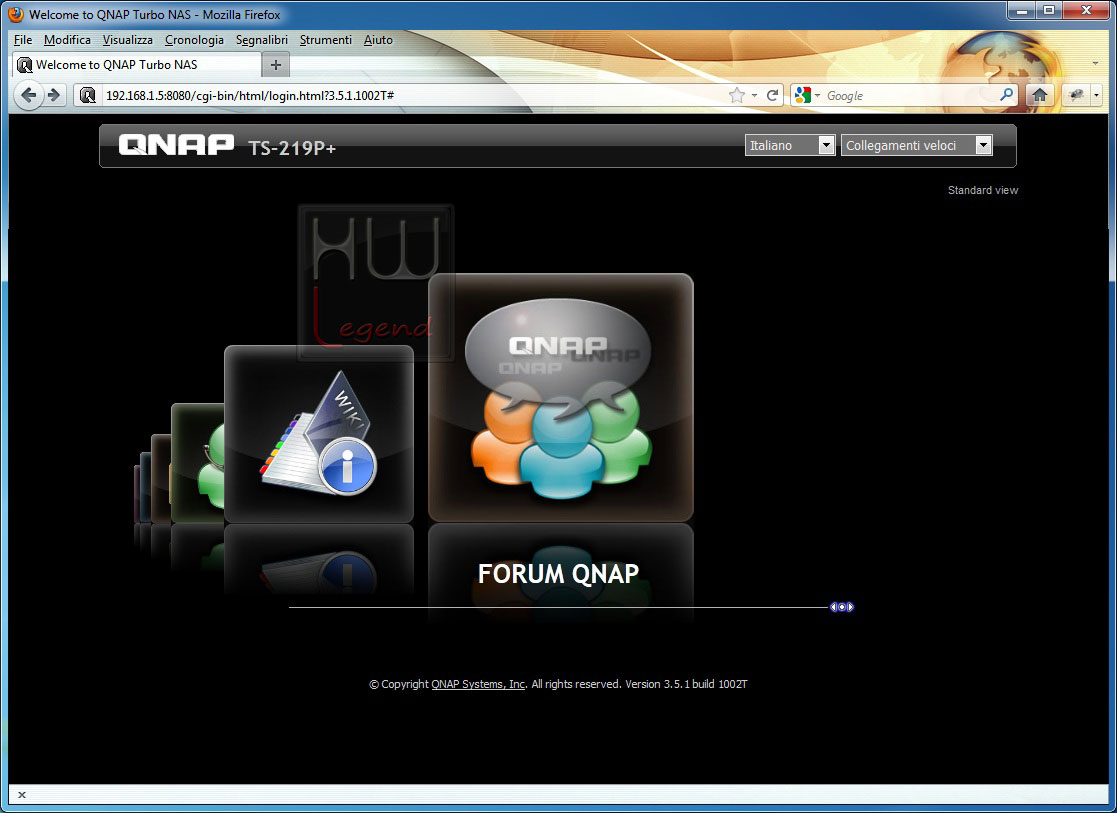Reload the current page
The height and width of the screenshot is (813, 1117).
772,95
